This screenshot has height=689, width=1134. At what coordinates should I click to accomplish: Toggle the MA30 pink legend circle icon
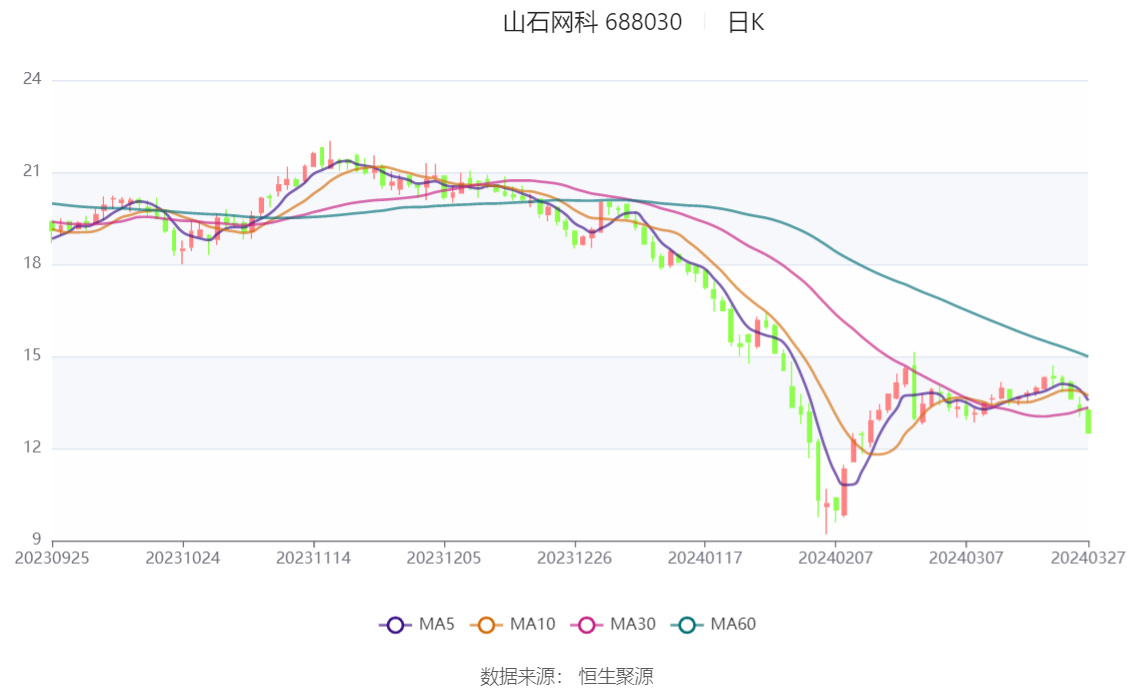587,625
